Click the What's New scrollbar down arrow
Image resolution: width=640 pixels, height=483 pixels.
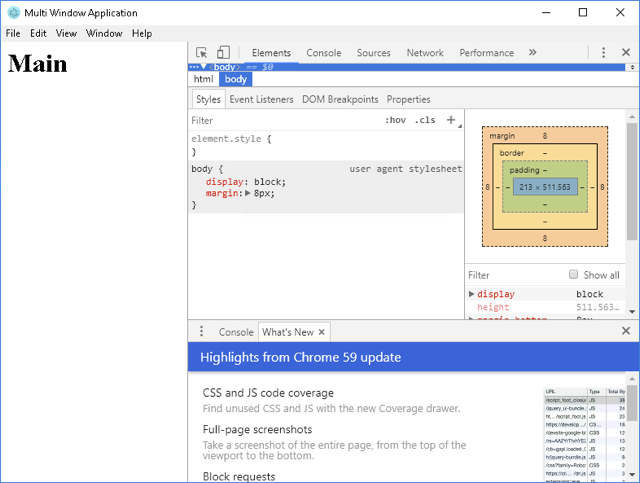click(x=632, y=474)
